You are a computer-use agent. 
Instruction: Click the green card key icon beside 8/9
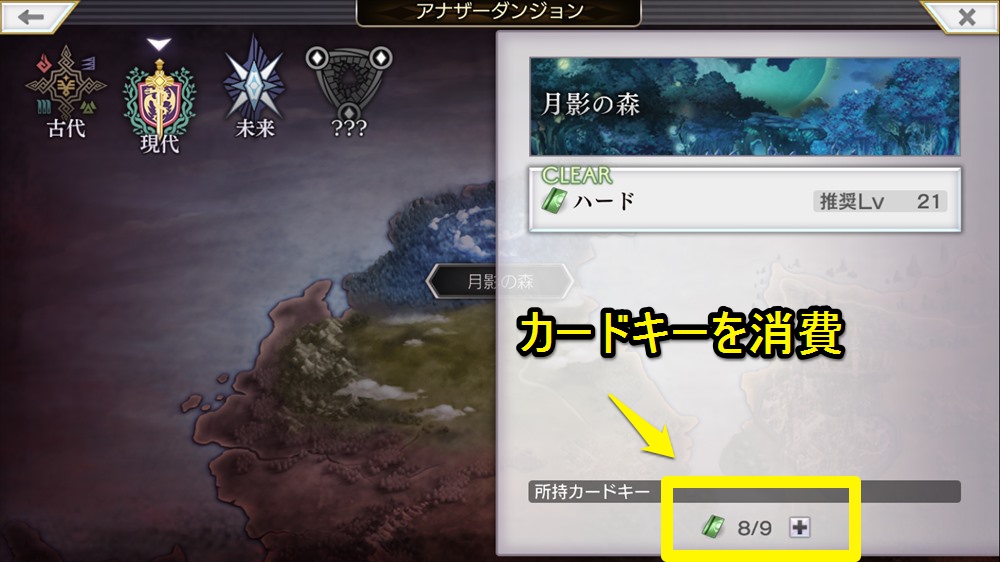coord(714,527)
